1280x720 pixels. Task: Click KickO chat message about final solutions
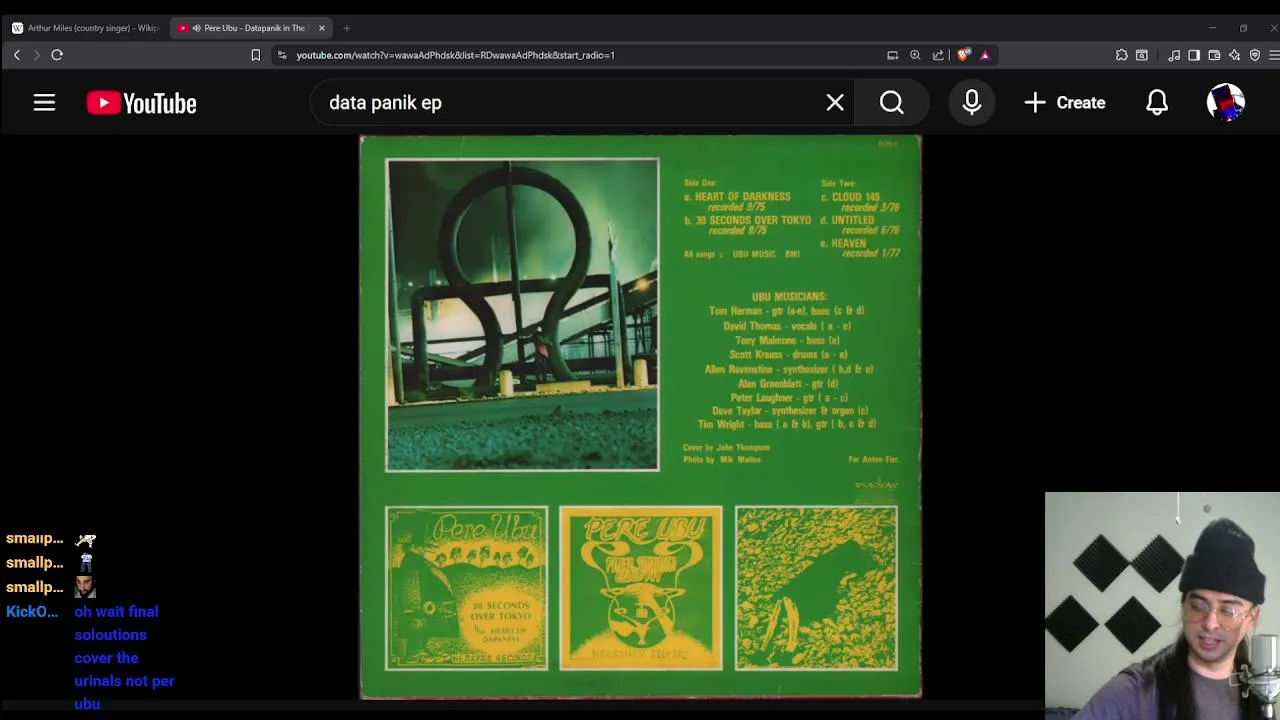(124, 657)
